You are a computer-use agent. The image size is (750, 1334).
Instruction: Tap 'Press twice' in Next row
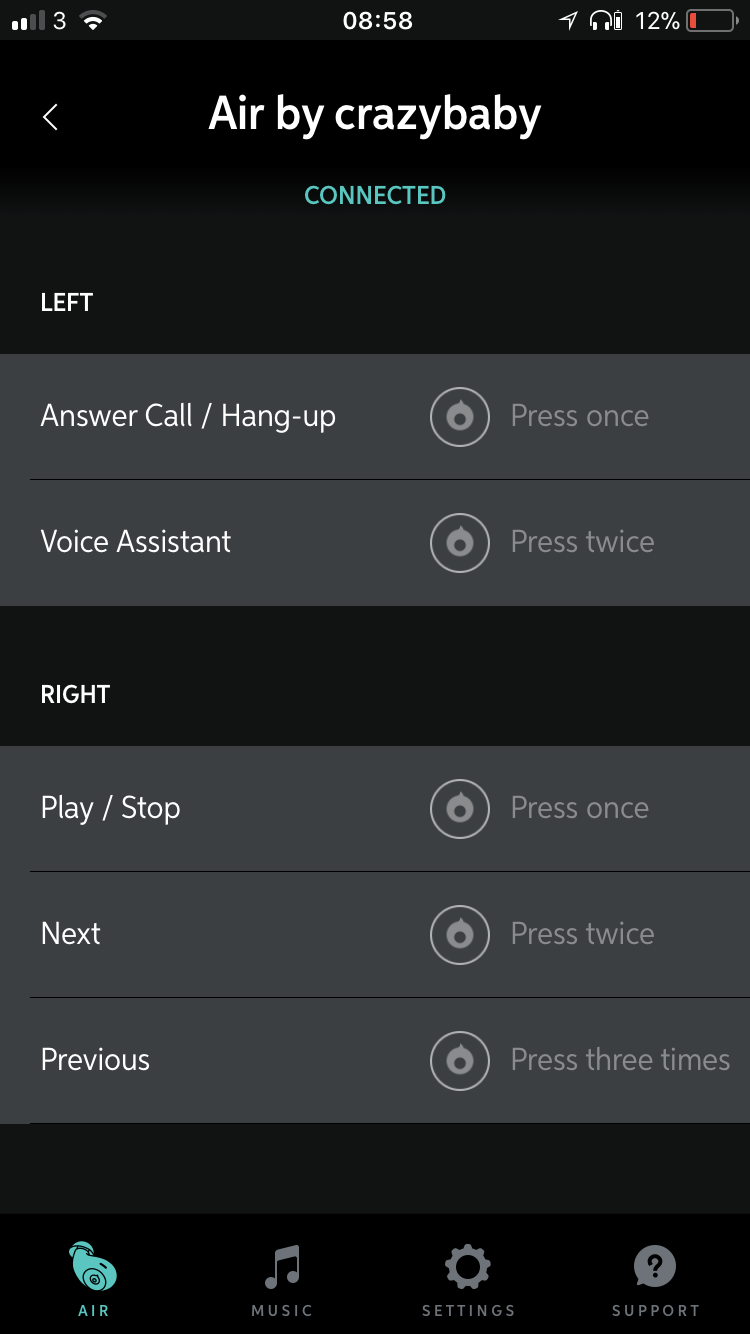point(582,934)
